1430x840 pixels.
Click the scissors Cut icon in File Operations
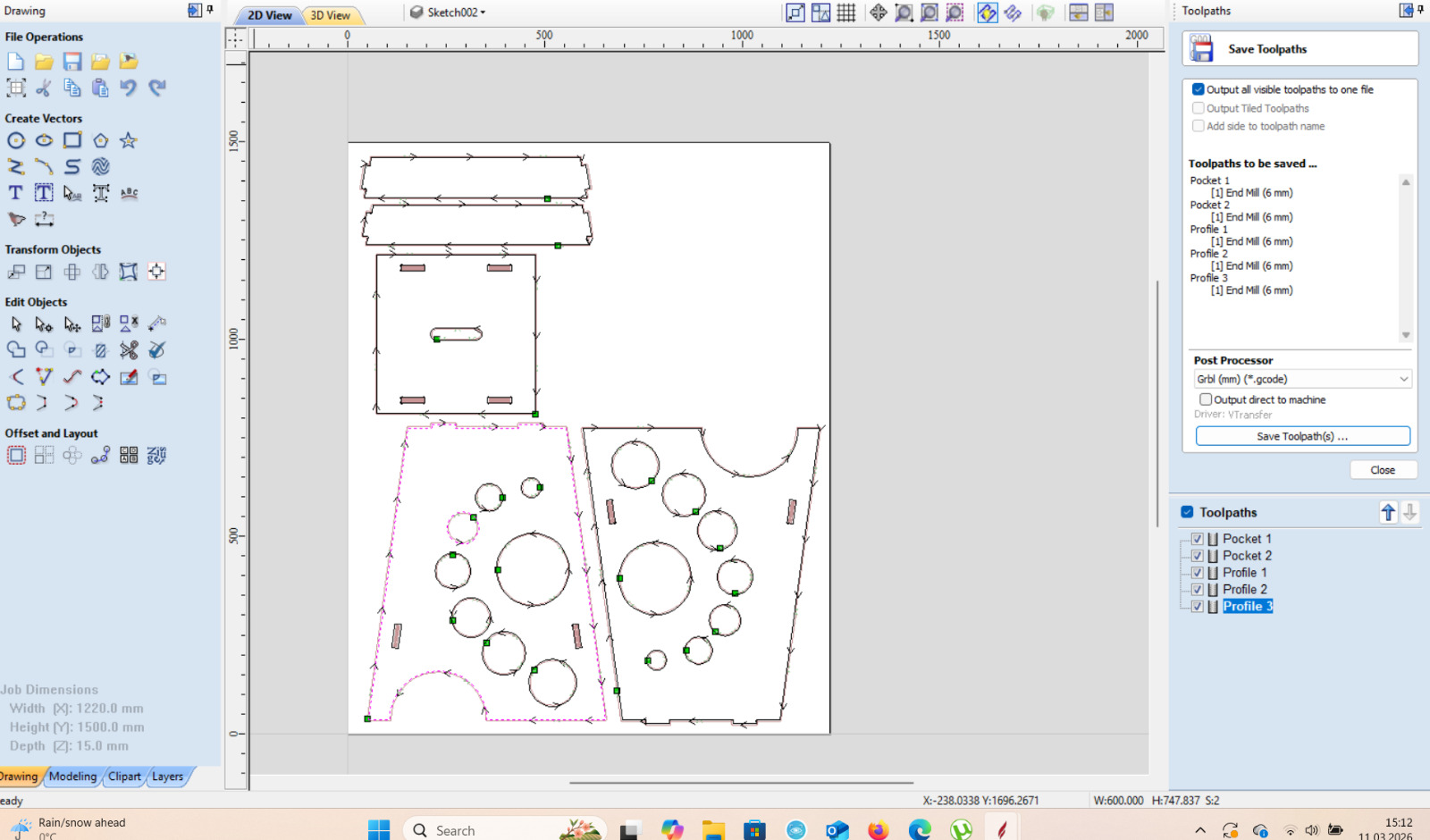[44, 88]
